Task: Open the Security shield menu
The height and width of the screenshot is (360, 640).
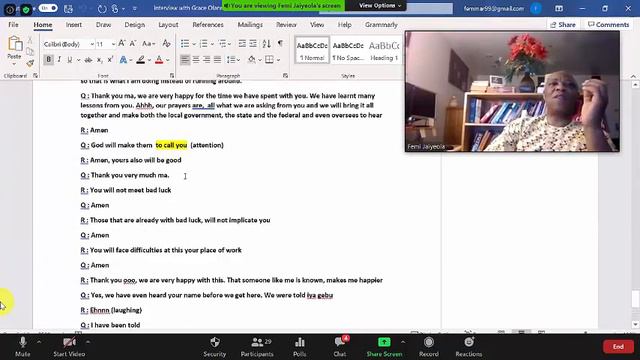Action: point(215,347)
